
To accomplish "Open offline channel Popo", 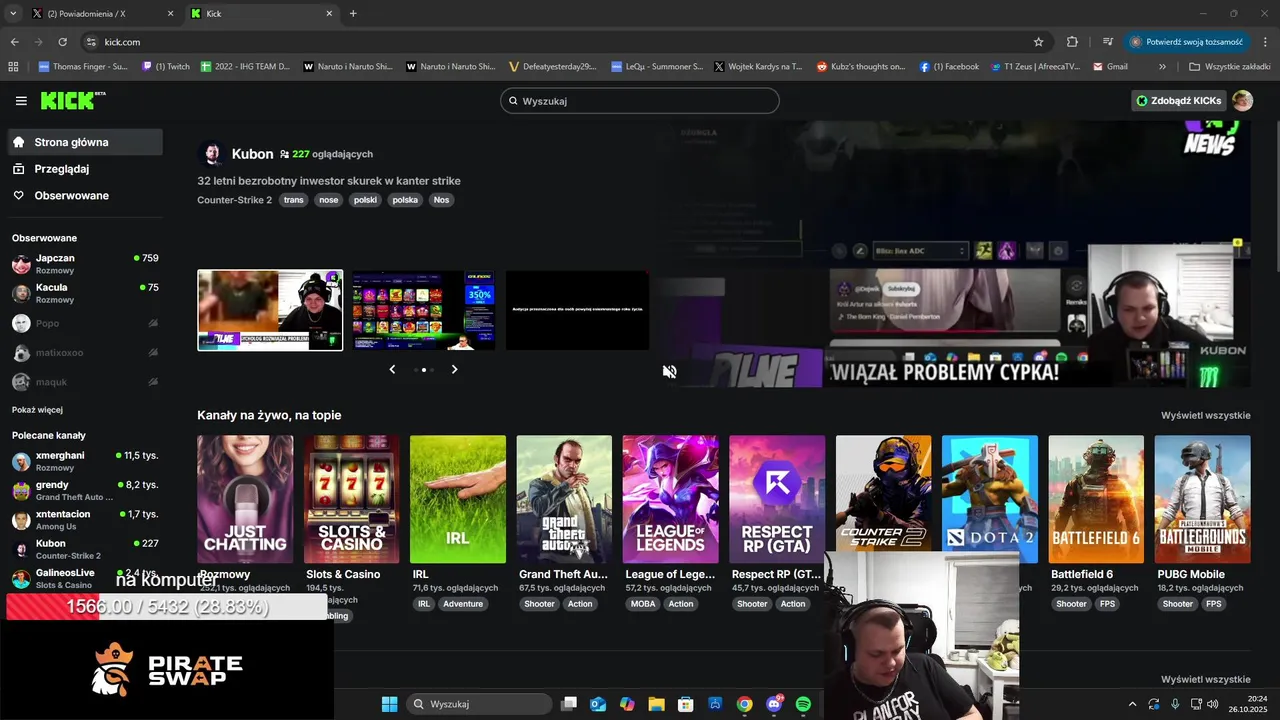I will 84,323.
